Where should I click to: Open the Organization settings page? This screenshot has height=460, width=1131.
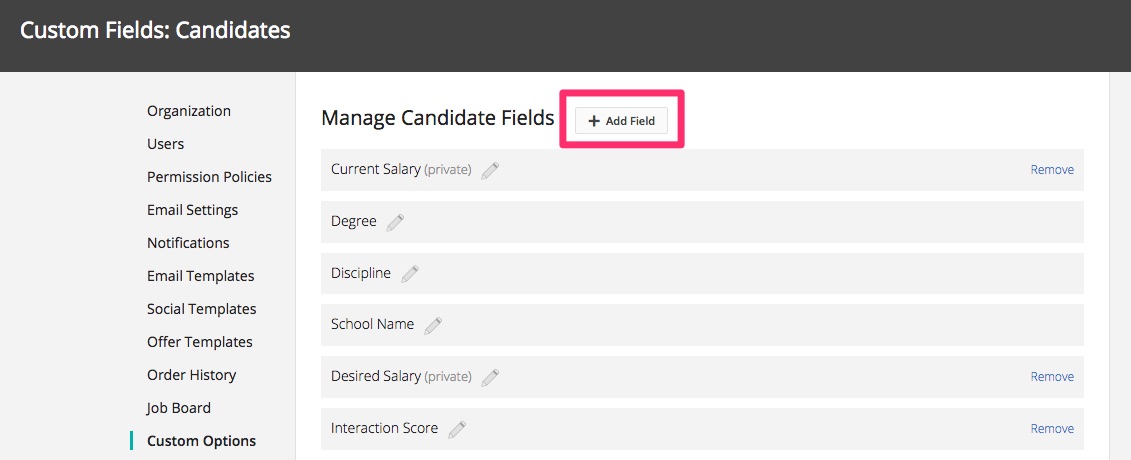coord(189,111)
